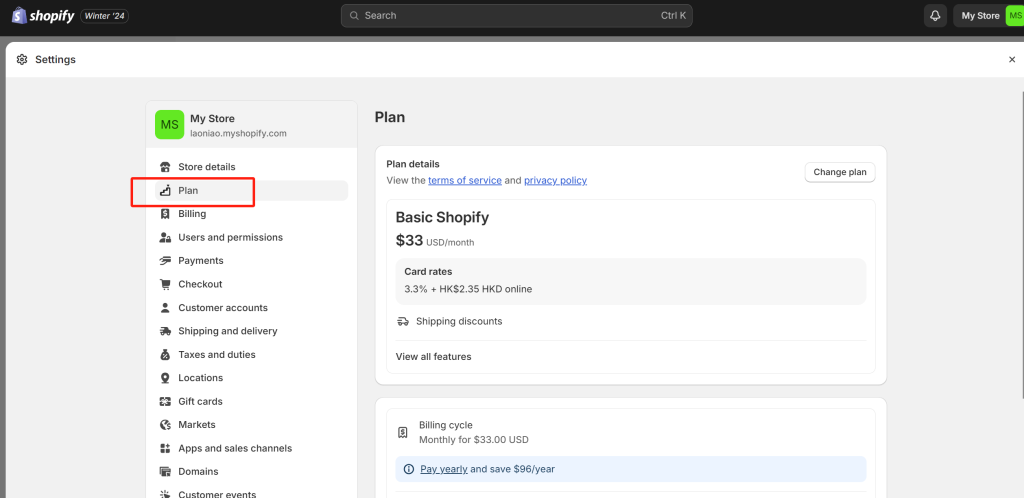
Task: Click the Domains icon
Action: point(165,471)
